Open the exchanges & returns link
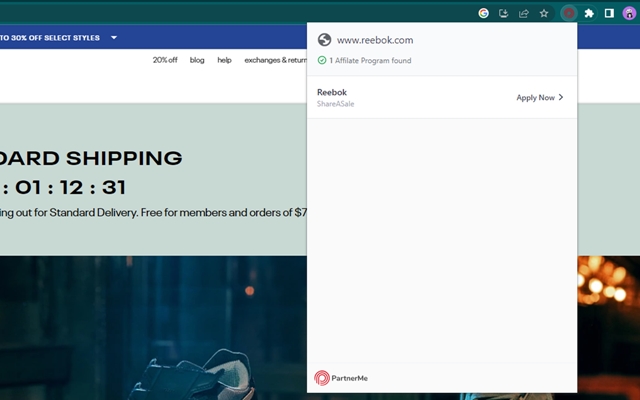This screenshot has width=640, height=400. (275, 60)
